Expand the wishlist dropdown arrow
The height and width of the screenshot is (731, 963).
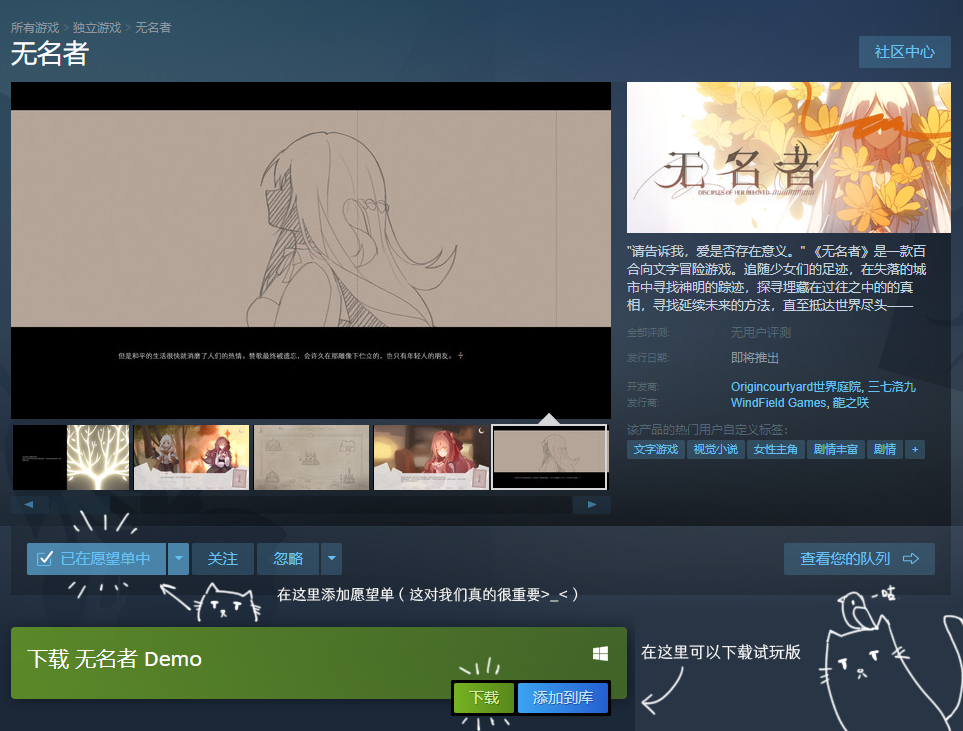[x=178, y=558]
